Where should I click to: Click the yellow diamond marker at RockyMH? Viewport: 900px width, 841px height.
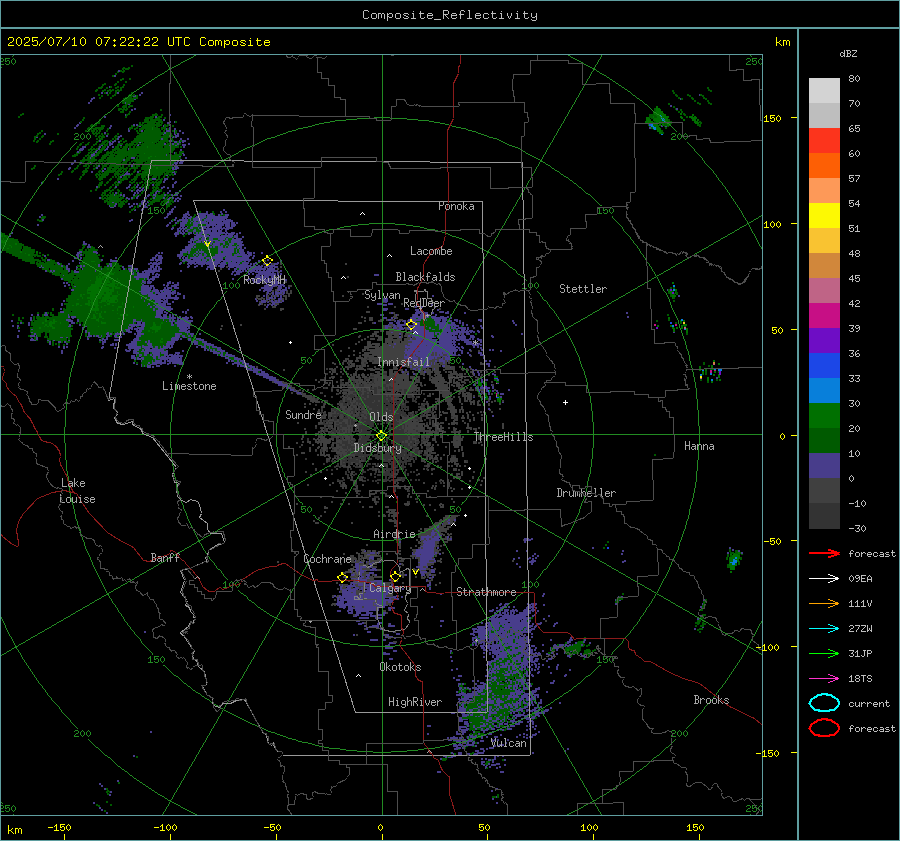pos(267,261)
